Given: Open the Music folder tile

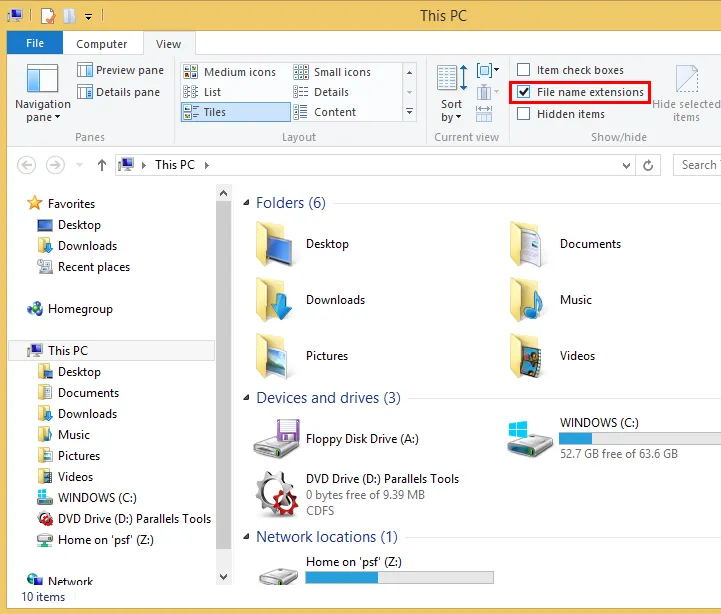Looking at the screenshot, I should pyautogui.click(x=550, y=300).
